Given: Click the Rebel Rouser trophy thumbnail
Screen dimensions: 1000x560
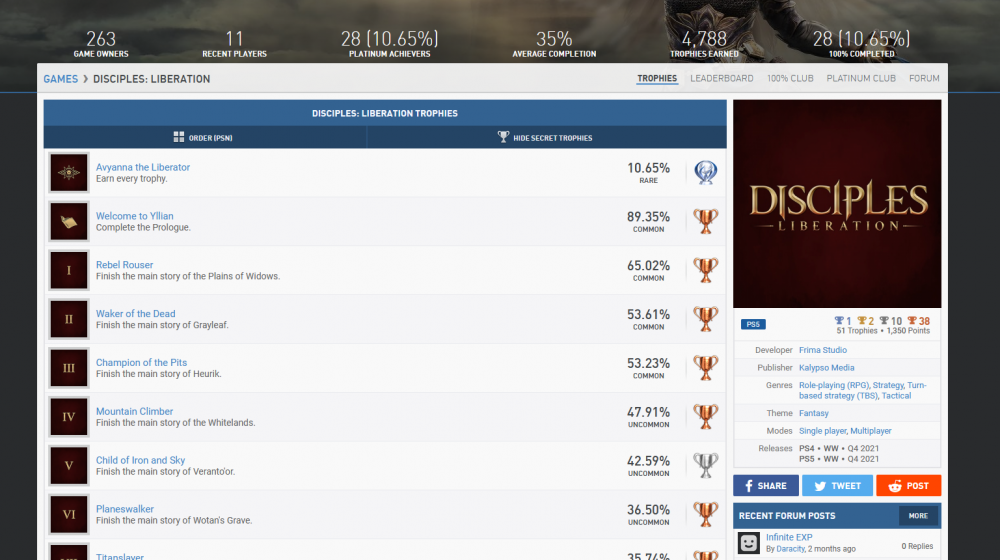Looking at the screenshot, I should click(x=69, y=270).
